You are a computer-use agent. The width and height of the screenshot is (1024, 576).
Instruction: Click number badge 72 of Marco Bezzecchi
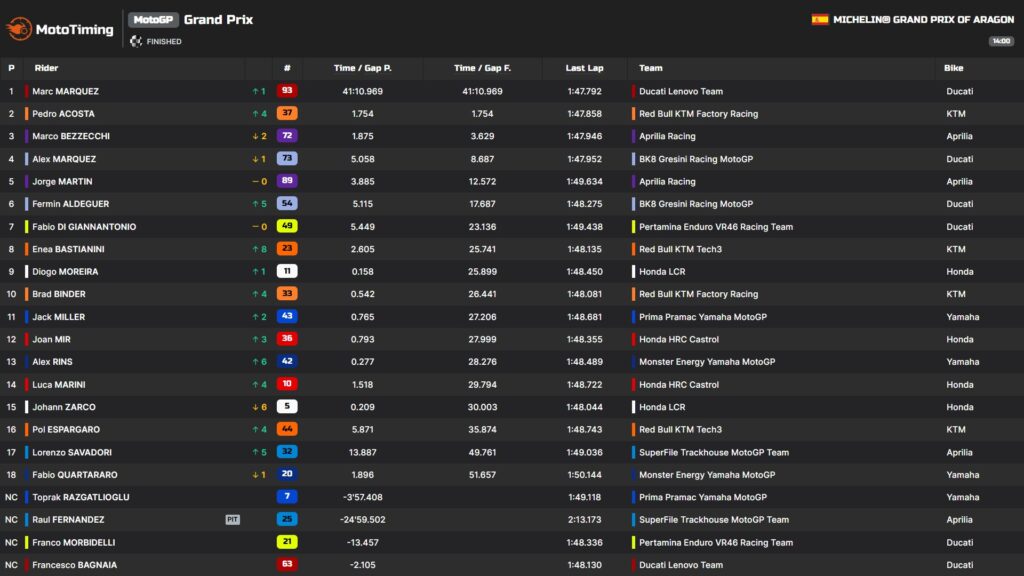point(287,136)
